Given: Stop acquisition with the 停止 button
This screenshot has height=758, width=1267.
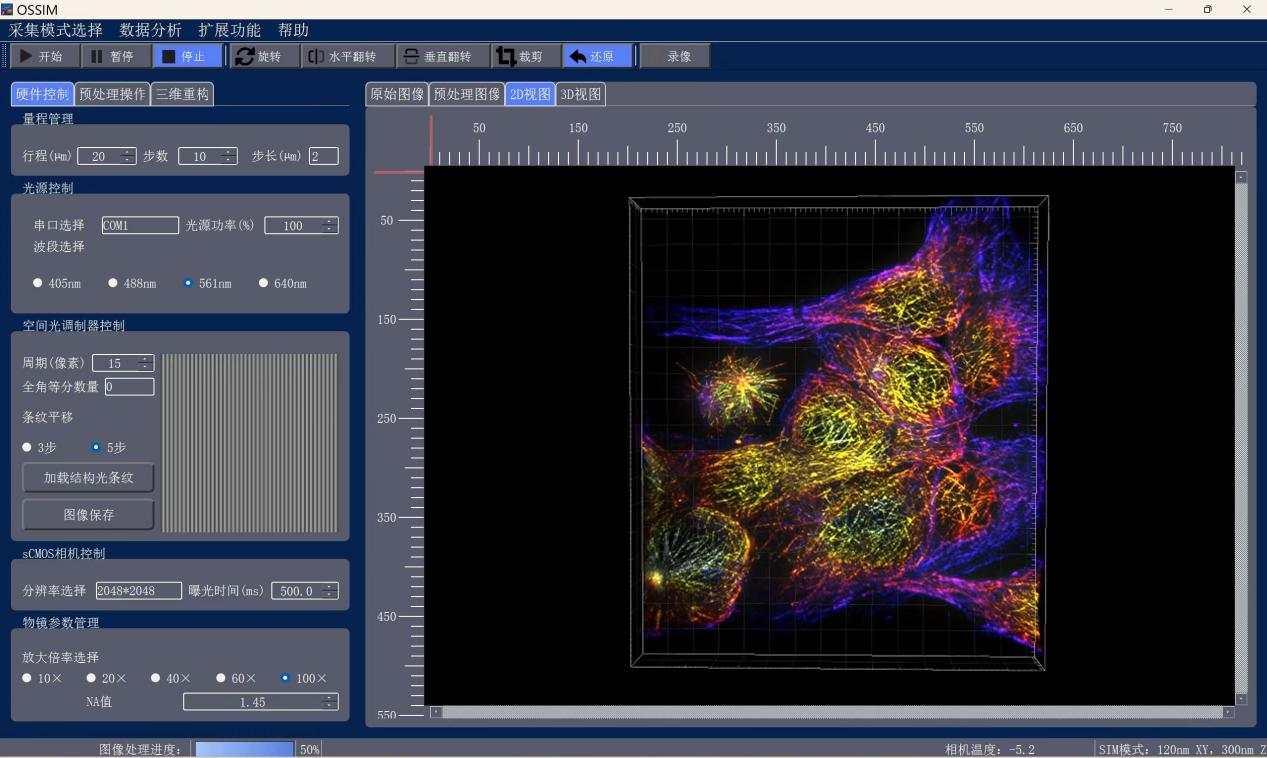Looking at the screenshot, I should coord(186,57).
